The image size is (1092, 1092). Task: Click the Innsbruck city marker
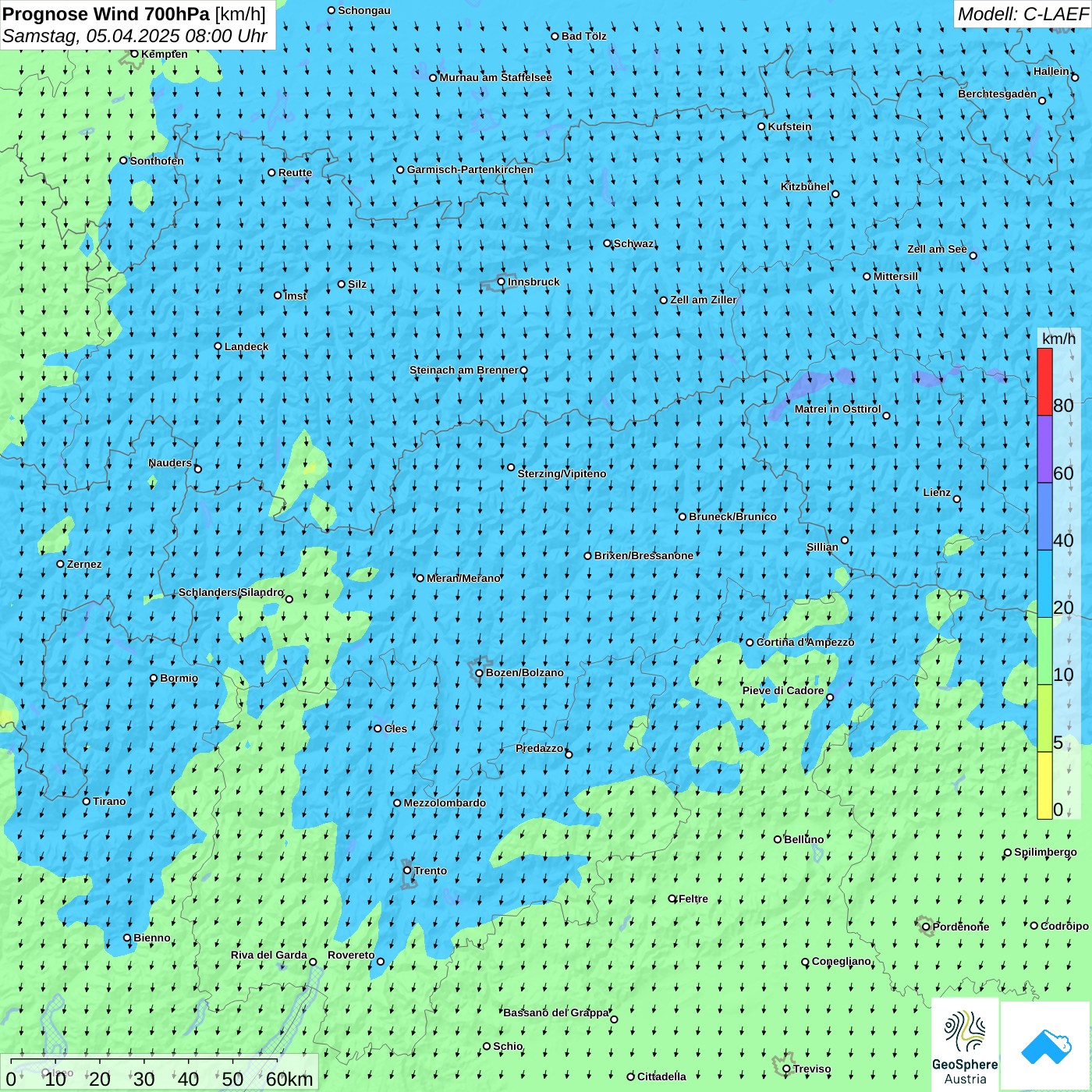click(x=501, y=282)
